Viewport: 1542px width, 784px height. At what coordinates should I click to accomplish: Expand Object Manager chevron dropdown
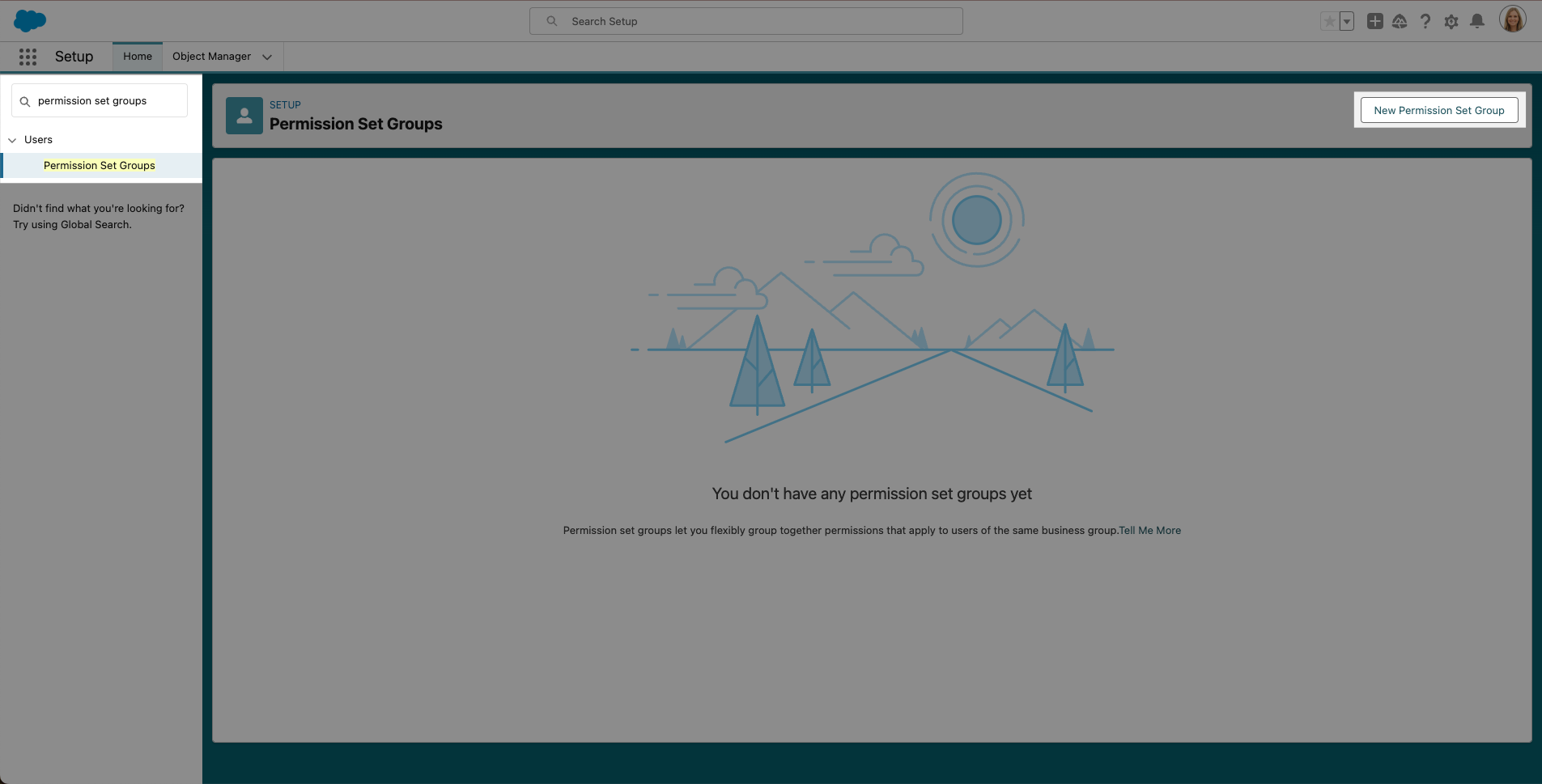267,57
